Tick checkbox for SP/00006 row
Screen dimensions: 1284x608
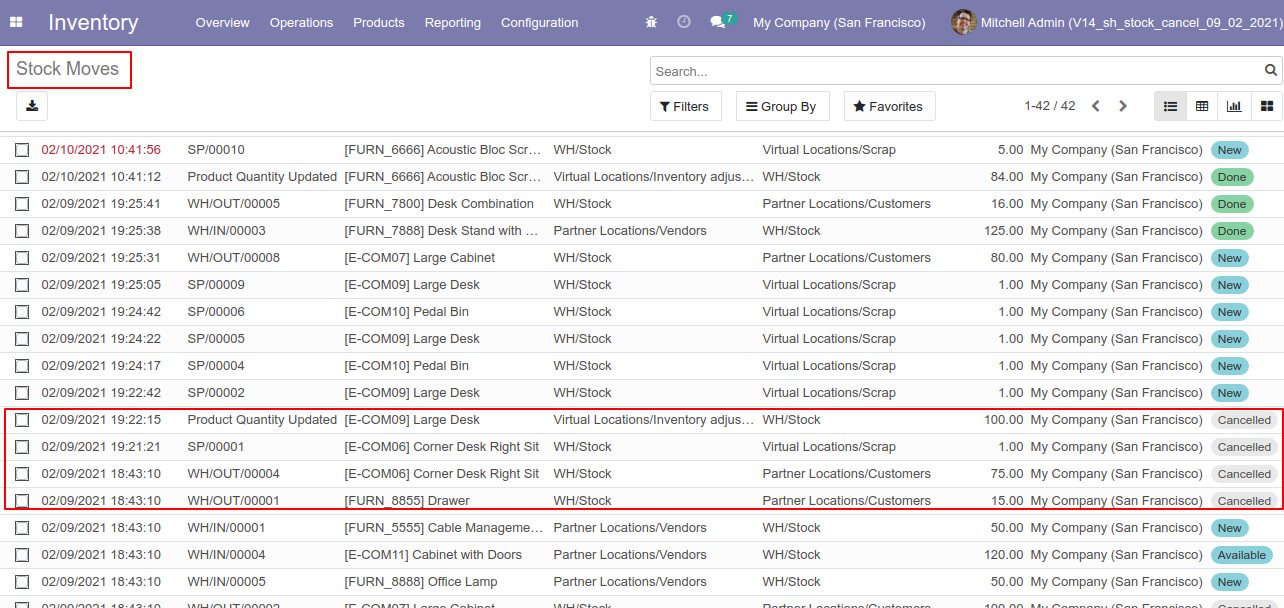click(x=22, y=312)
